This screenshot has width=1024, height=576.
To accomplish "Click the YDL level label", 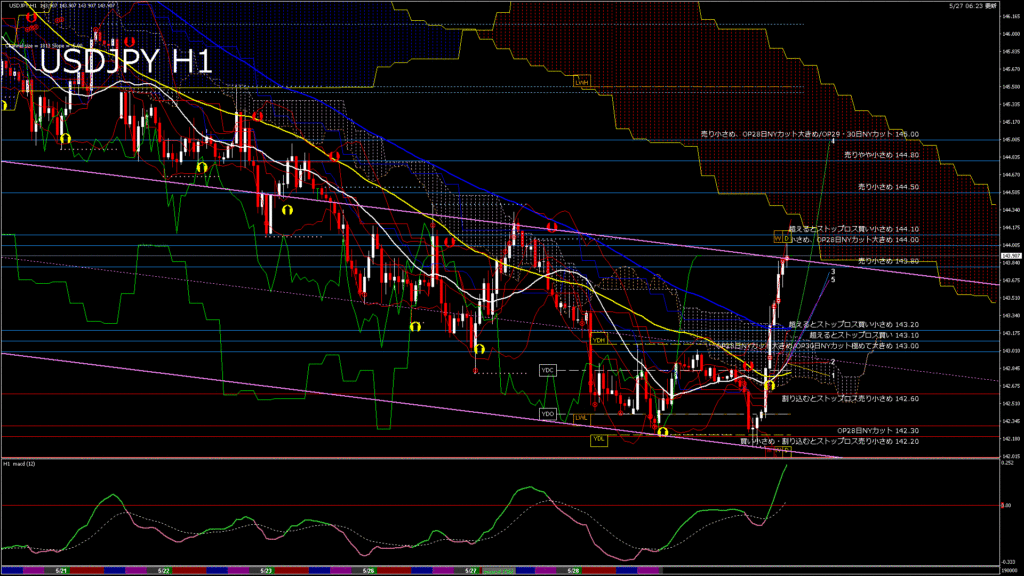I will (x=599, y=440).
